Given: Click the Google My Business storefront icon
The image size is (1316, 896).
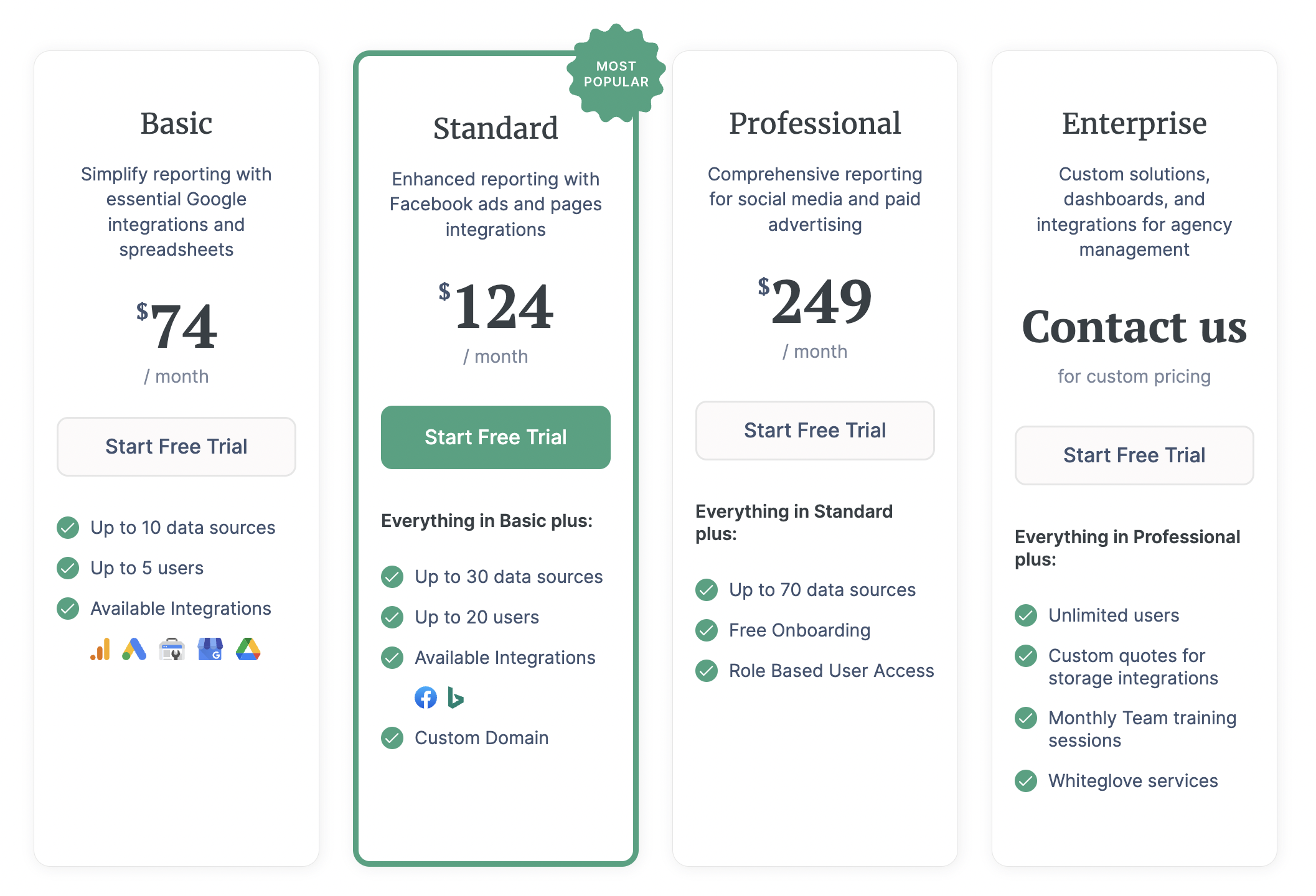Looking at the screenshot, I should pyautogui.click(x=210, y=649).
